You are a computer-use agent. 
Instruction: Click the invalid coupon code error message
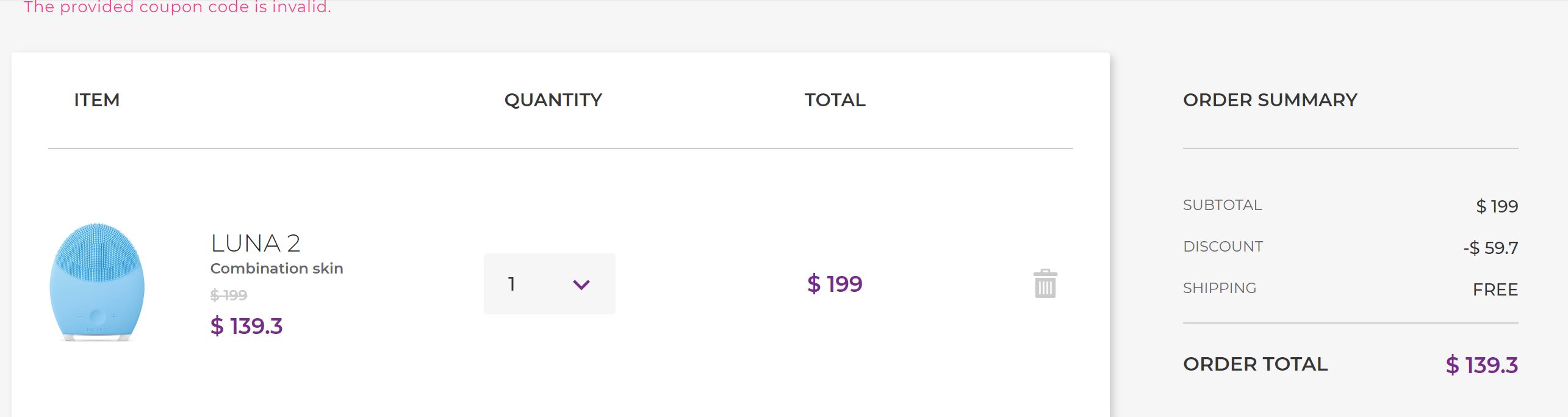(178, 7)
